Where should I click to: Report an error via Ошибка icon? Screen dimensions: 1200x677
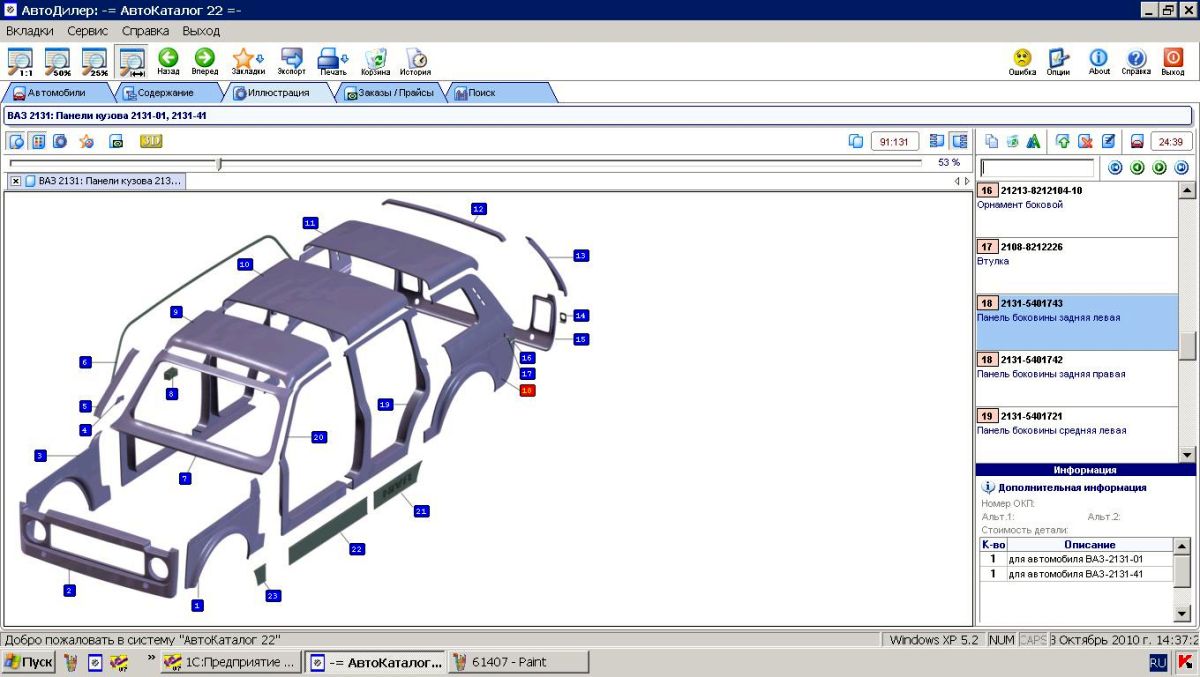(1022, 61)
